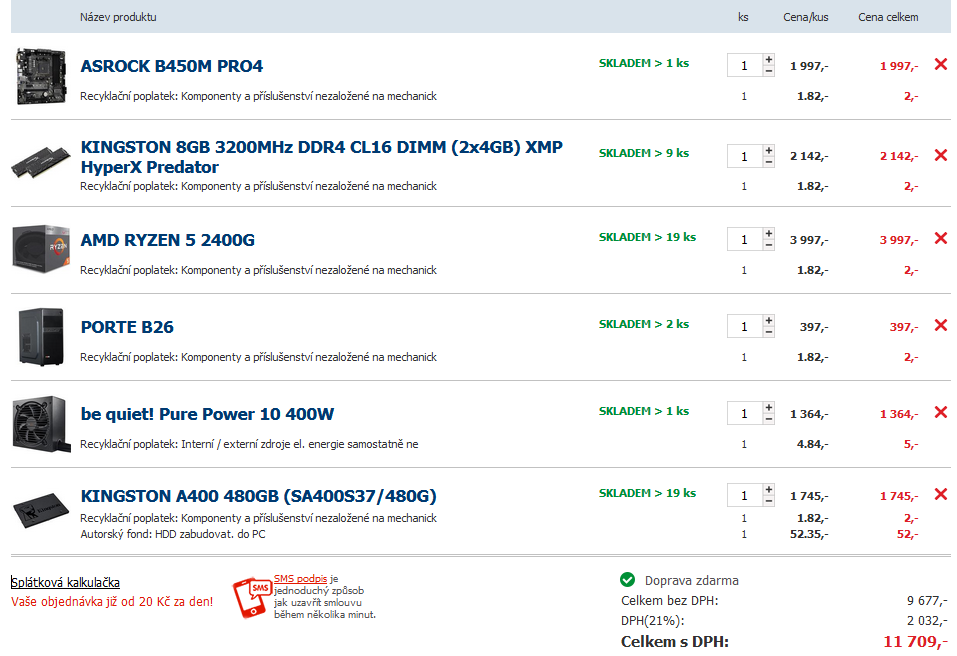The image size is (957, 656).
Task: Click SKLADEM > 19 ks for Kingston A400
Action: point(647,493)
